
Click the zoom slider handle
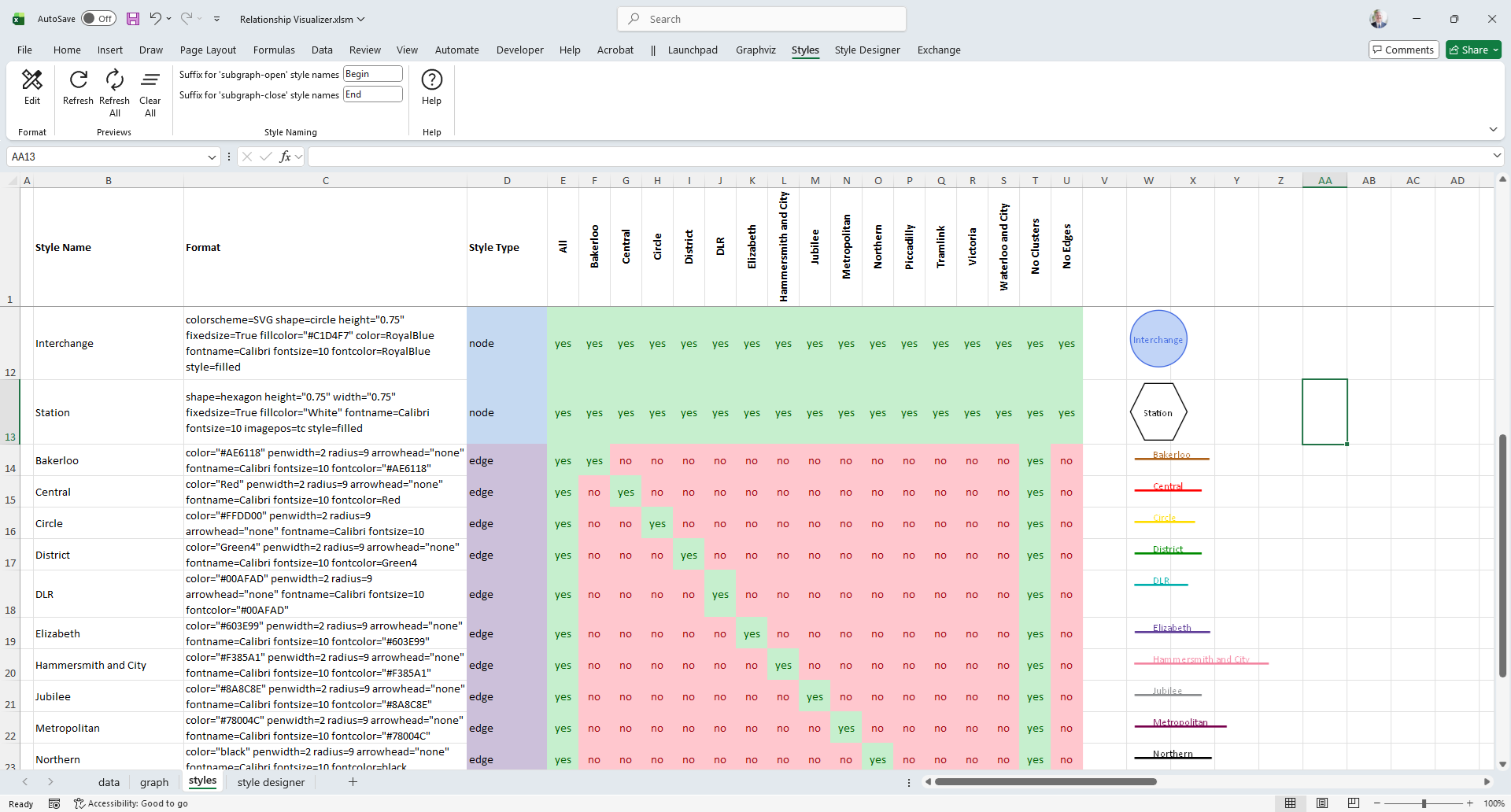click(1424, 803)
